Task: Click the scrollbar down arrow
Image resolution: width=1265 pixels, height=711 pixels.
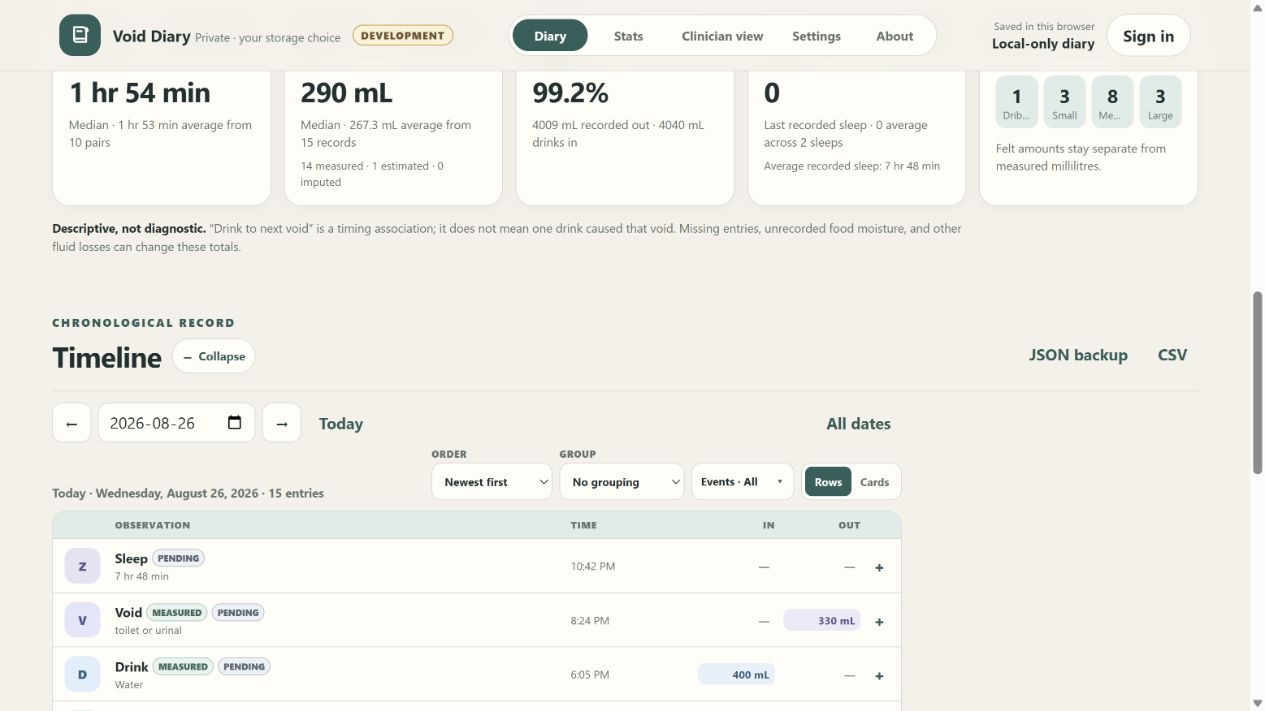Action: pos(1257,703)
